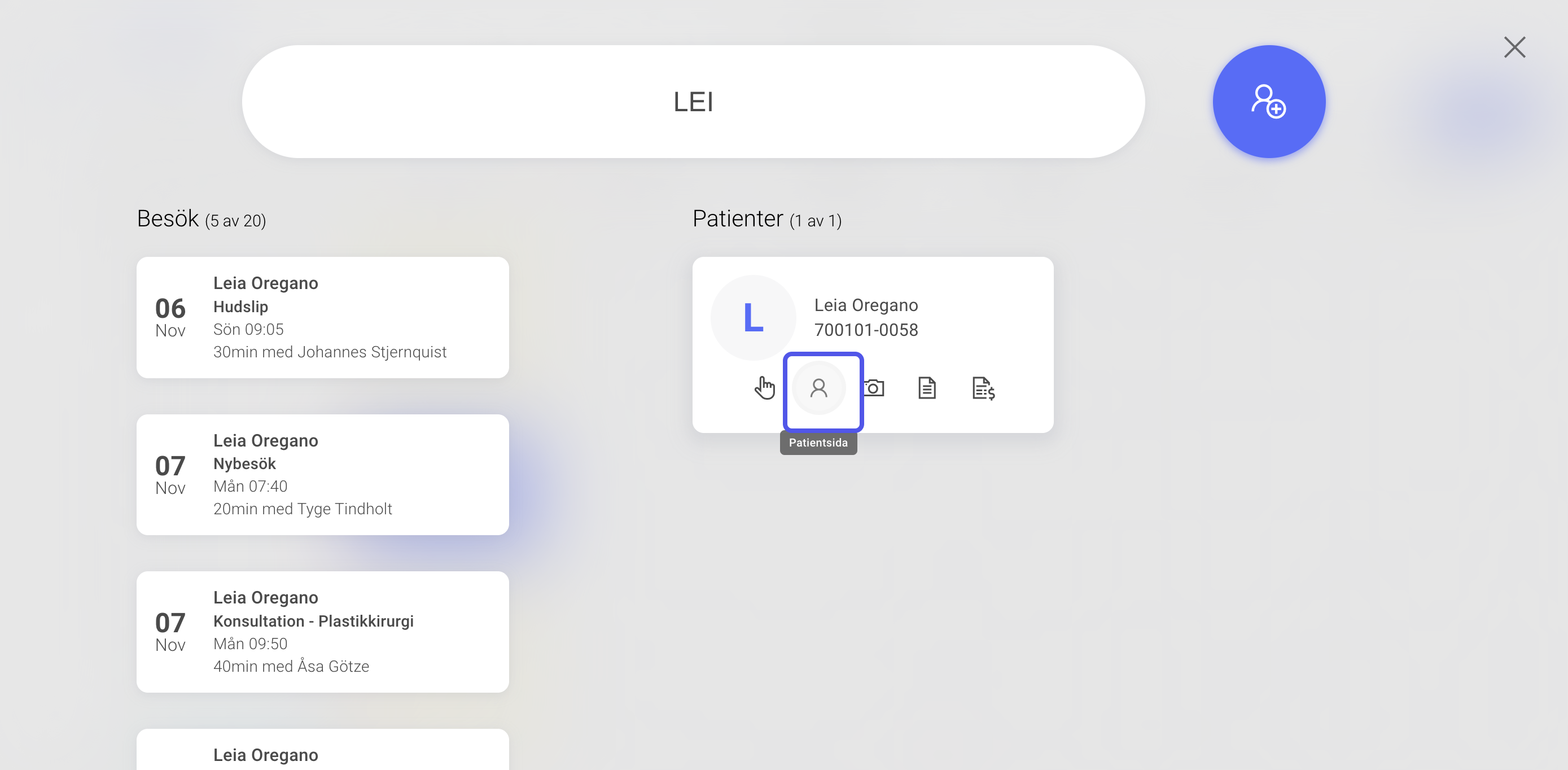Open the Patientsida person icon
The height and width of the screenshot is (770, 1568).
(x=818, y=388)
